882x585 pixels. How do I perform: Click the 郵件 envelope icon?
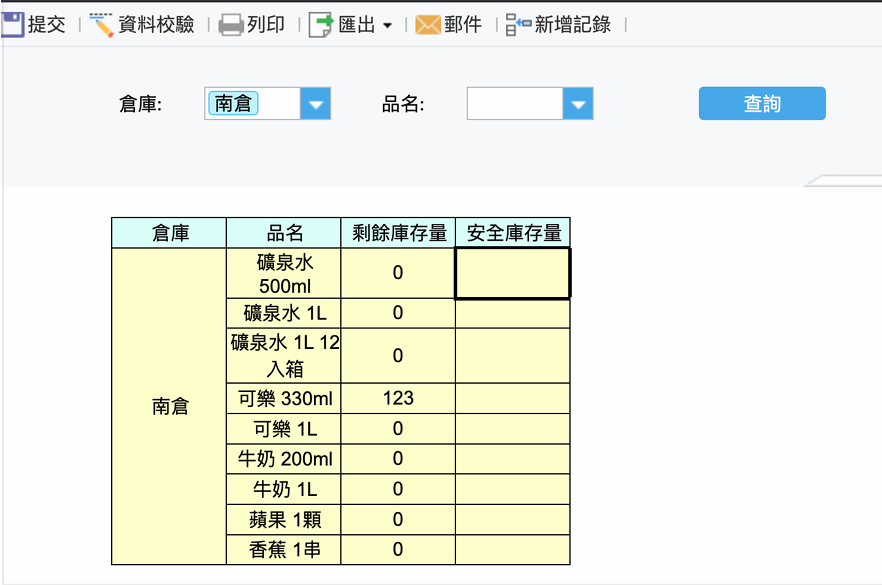(428, 25)
